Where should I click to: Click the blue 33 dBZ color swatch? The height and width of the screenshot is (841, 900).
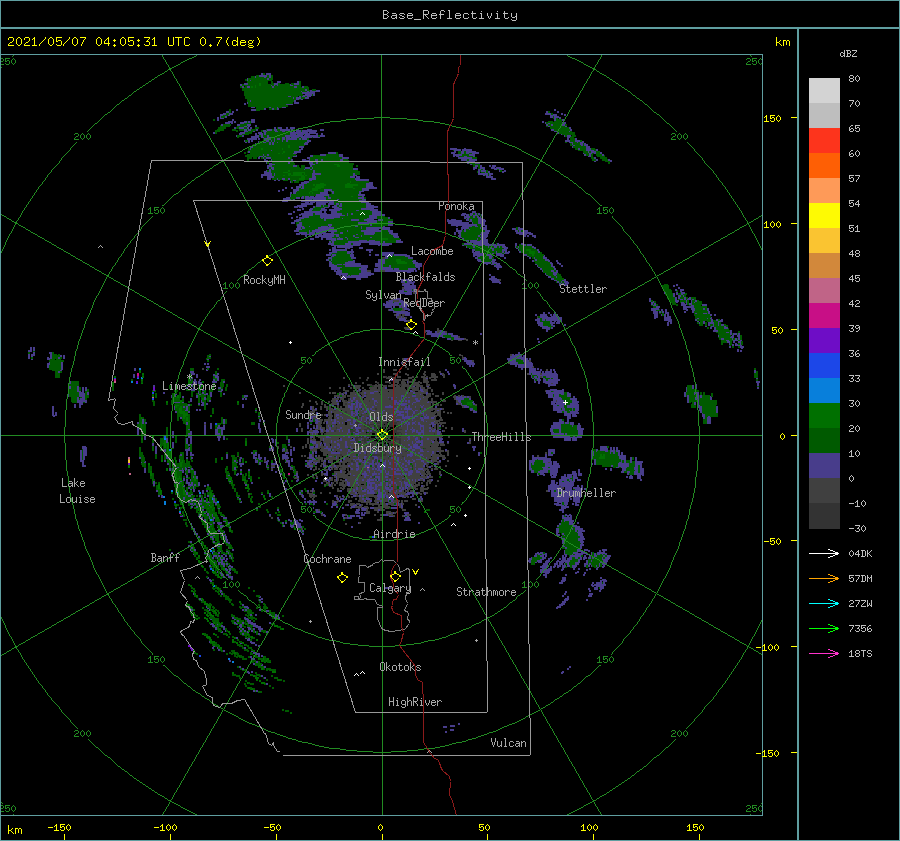(824, 365)
